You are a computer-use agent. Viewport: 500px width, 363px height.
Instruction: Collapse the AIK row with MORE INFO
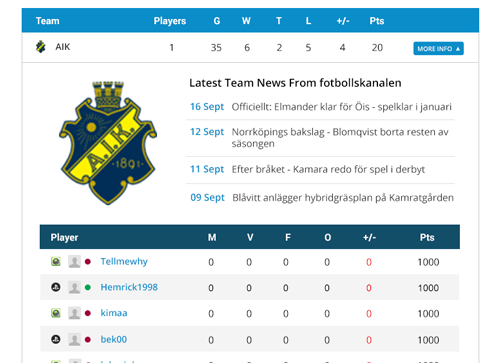coord(438,49)
